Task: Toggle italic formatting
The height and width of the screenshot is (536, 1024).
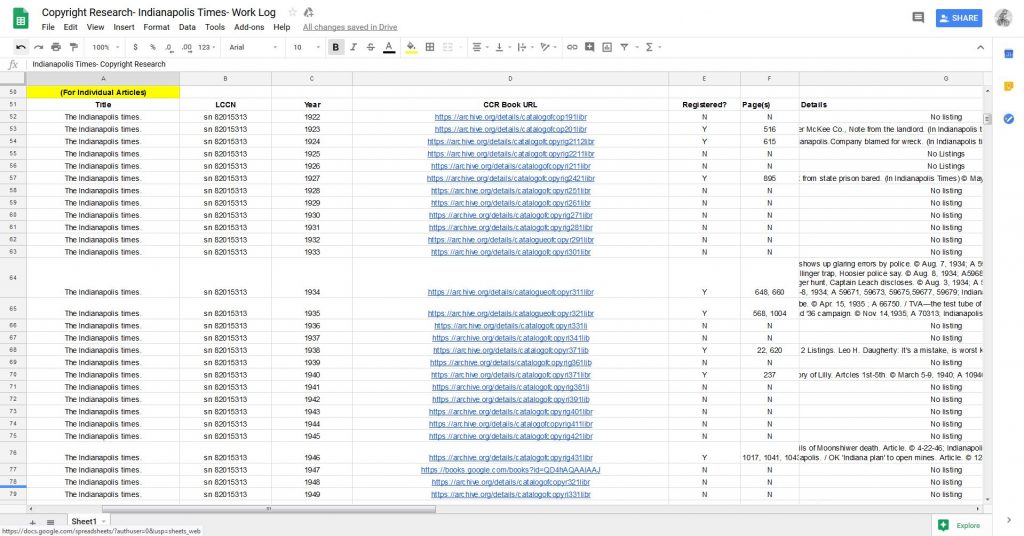Action: coord(353,47)
